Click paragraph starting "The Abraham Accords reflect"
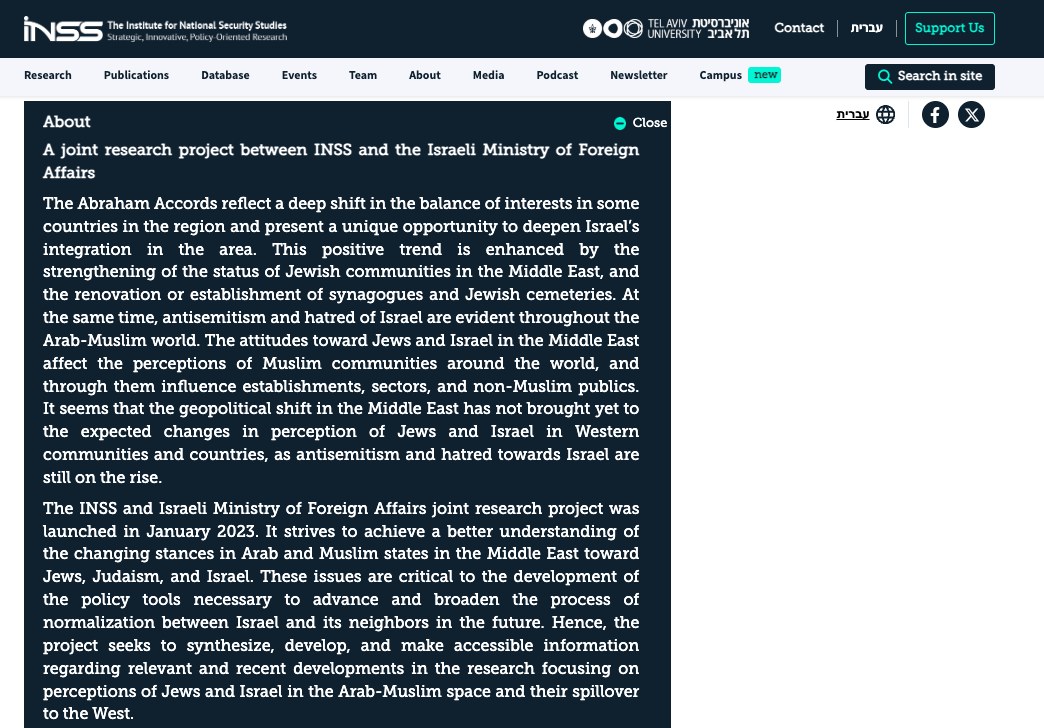This screenshot has height=728, width=1044. 341,340
